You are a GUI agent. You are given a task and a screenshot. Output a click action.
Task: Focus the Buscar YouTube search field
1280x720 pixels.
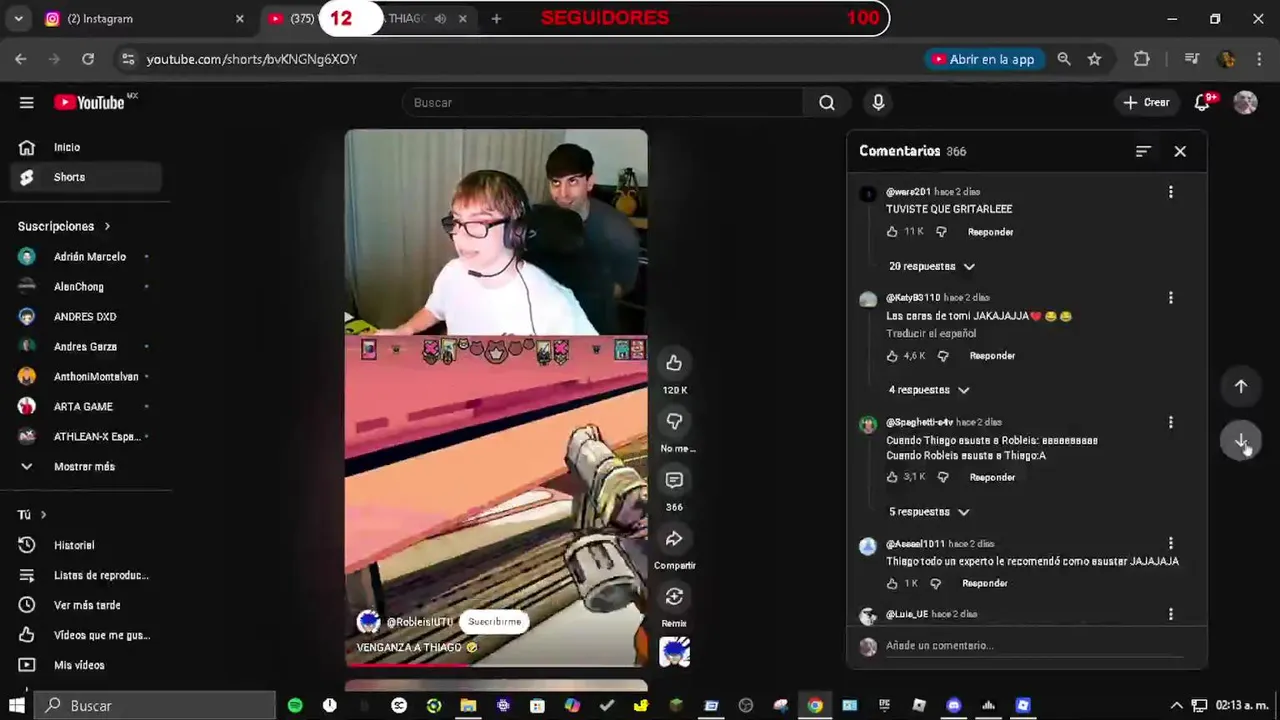(602, 102)
